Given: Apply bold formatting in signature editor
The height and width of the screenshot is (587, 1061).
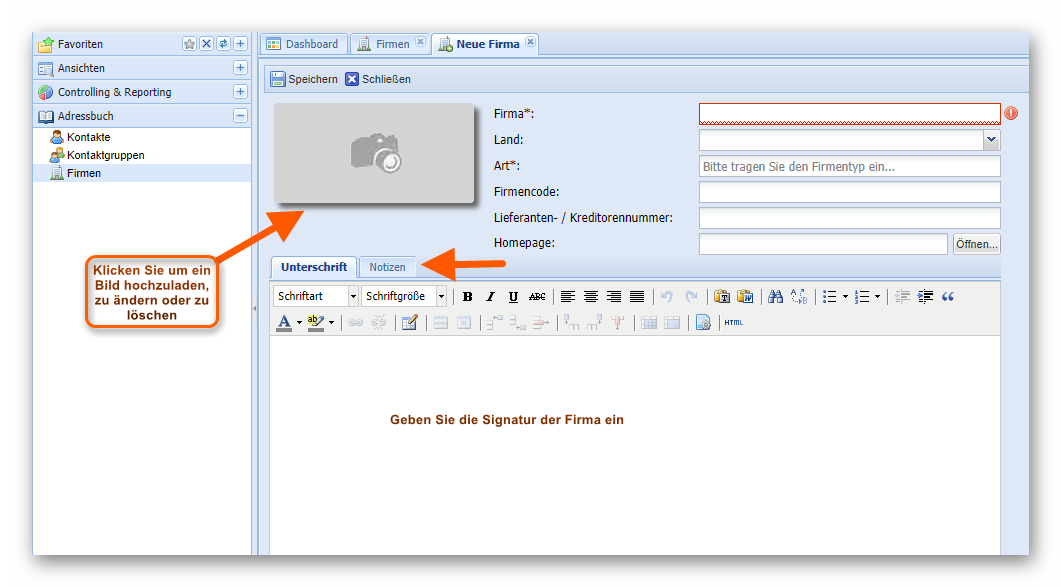Looking at the screenshot, I should click(x=467, y=297).
